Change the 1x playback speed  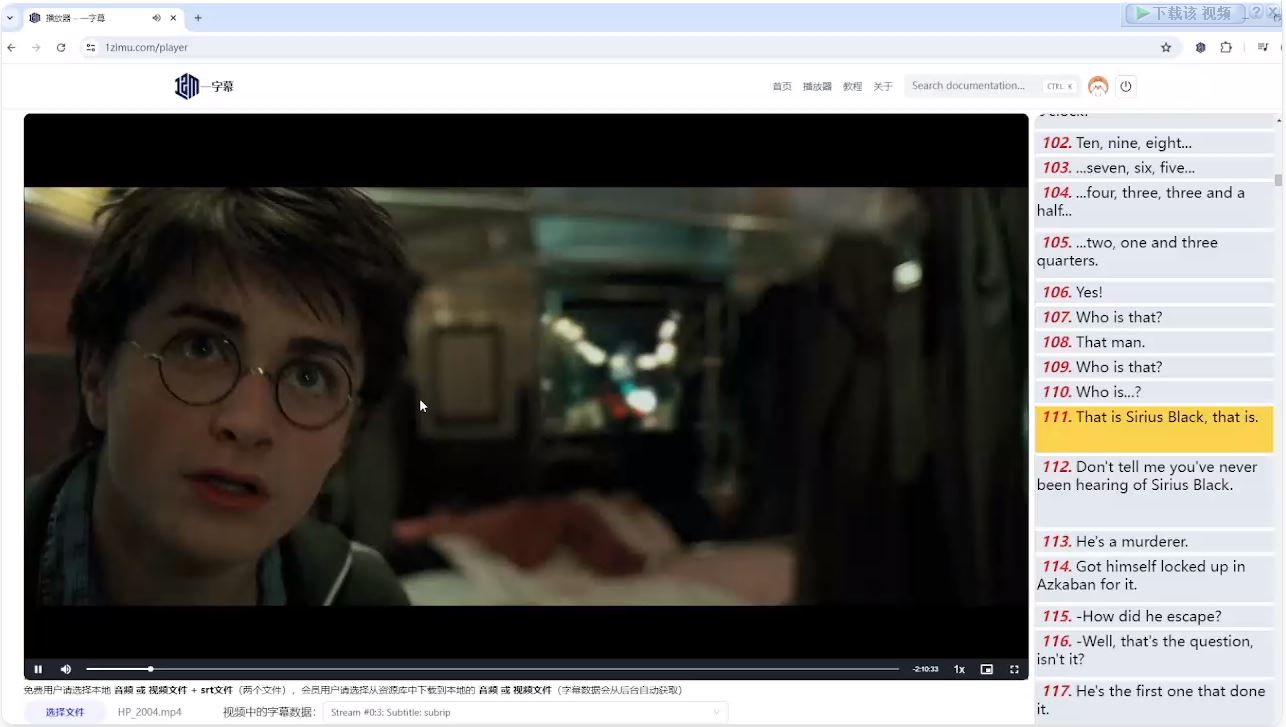pos(959,669)
